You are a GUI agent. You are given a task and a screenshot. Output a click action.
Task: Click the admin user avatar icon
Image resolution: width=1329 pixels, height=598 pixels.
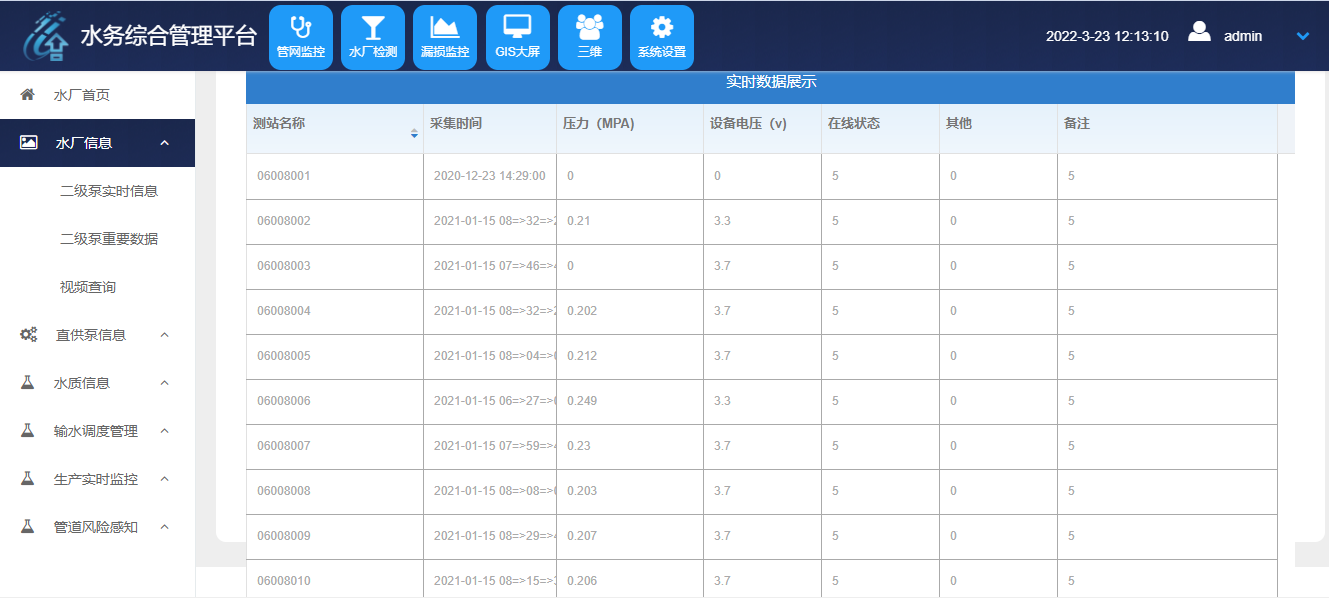1199,32
